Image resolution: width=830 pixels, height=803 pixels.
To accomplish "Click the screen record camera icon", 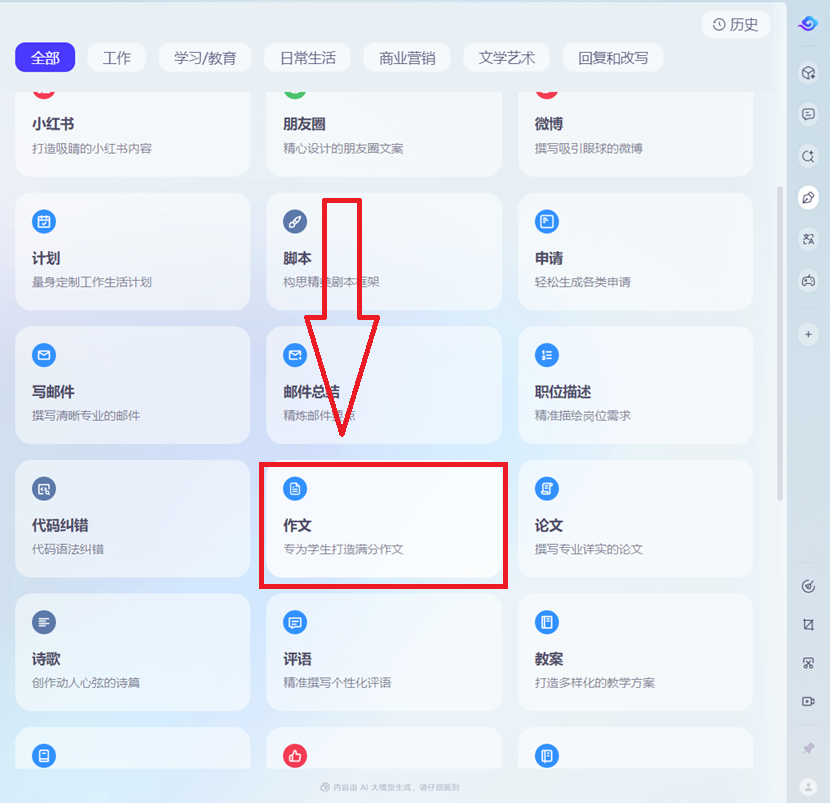I will [x=808, y=701].
